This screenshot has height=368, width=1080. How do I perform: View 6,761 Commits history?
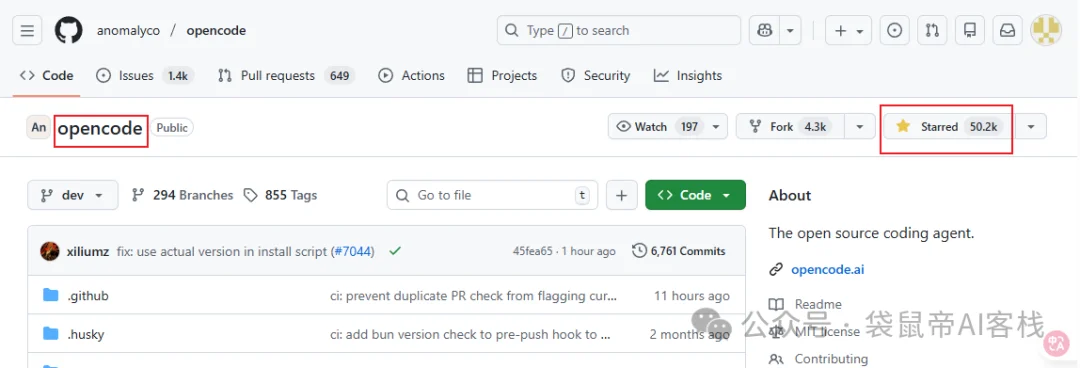click(x=679, y=251)
